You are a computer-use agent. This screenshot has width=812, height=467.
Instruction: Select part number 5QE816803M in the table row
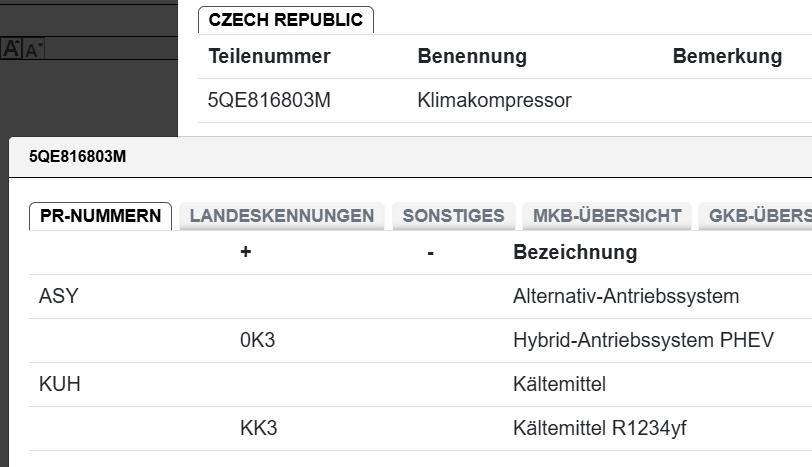[269, 101]
